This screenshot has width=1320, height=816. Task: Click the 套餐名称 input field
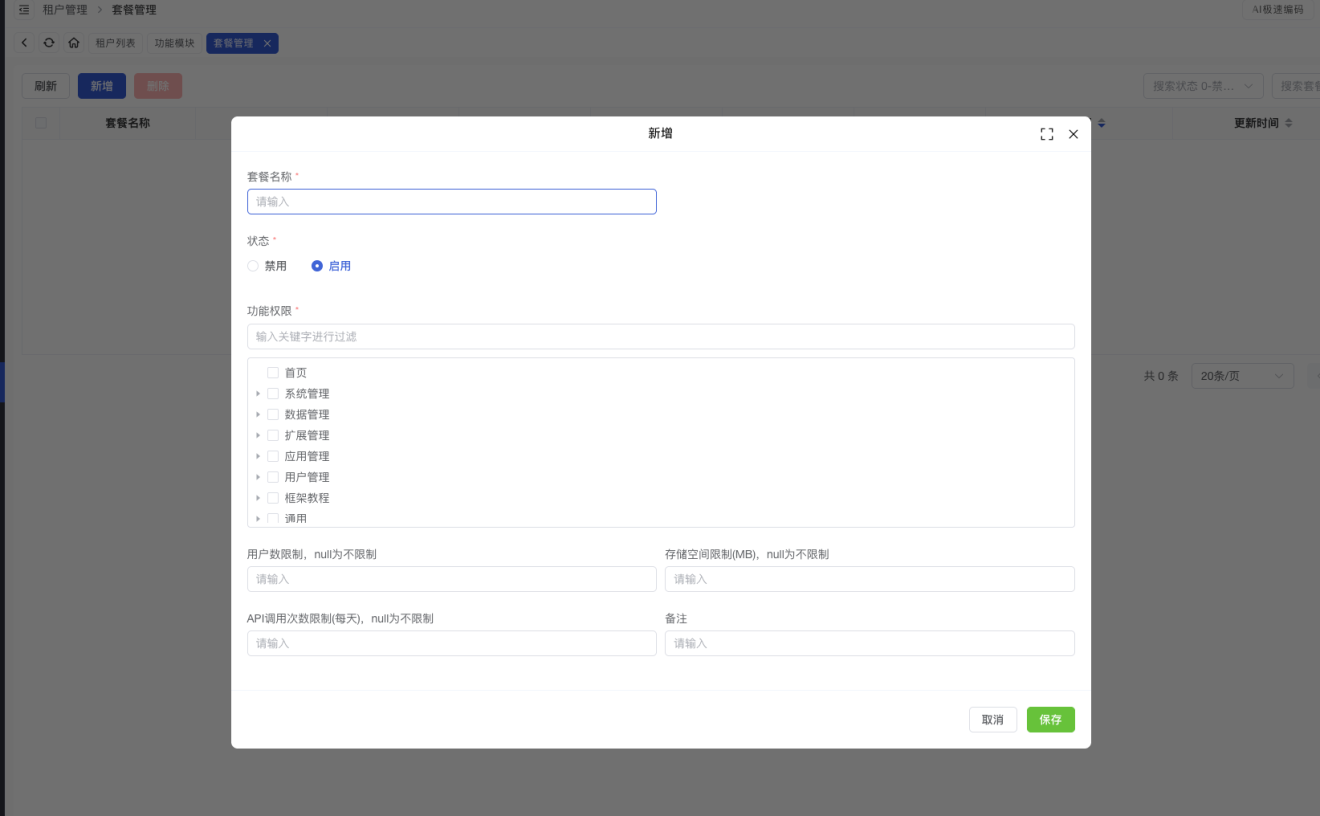pos(451,202)
